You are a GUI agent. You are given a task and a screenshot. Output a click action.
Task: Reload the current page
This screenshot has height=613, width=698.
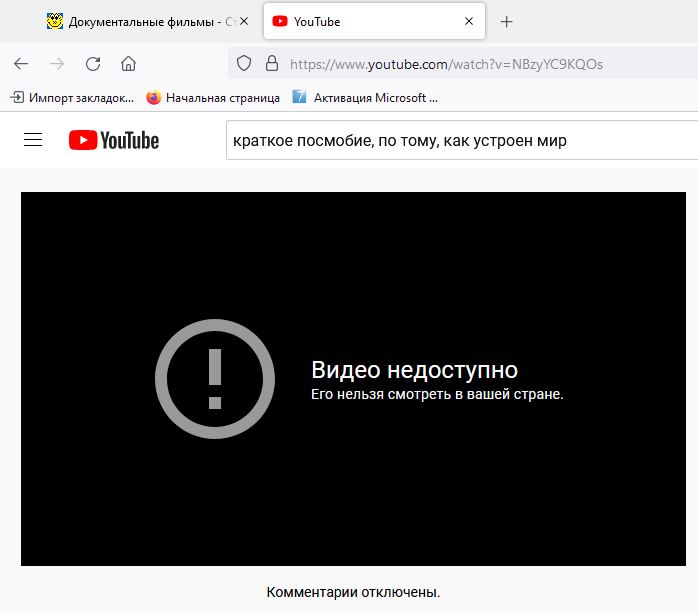pos(93,64)
